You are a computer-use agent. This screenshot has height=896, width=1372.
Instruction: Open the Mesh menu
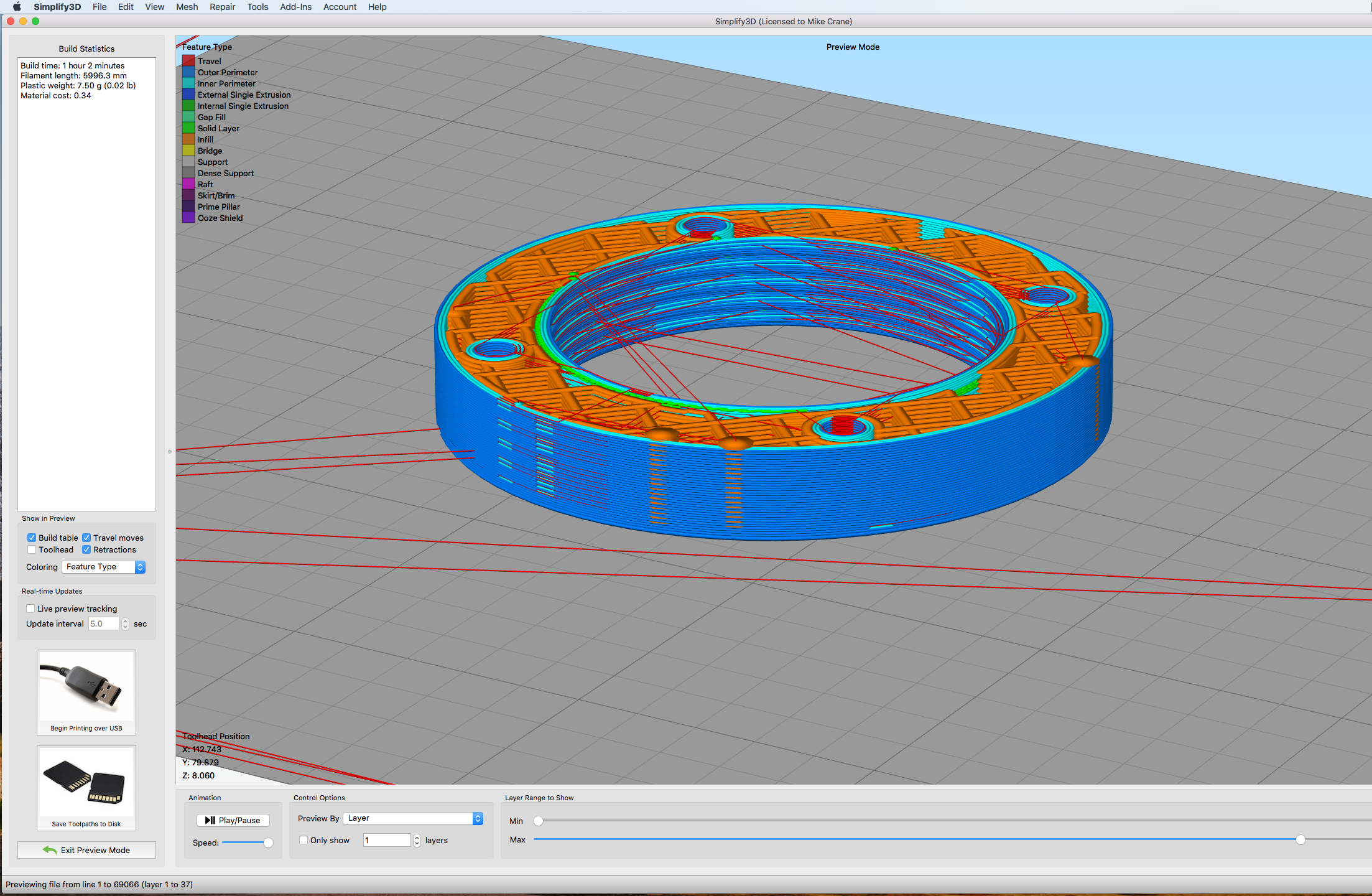point(187,7)
